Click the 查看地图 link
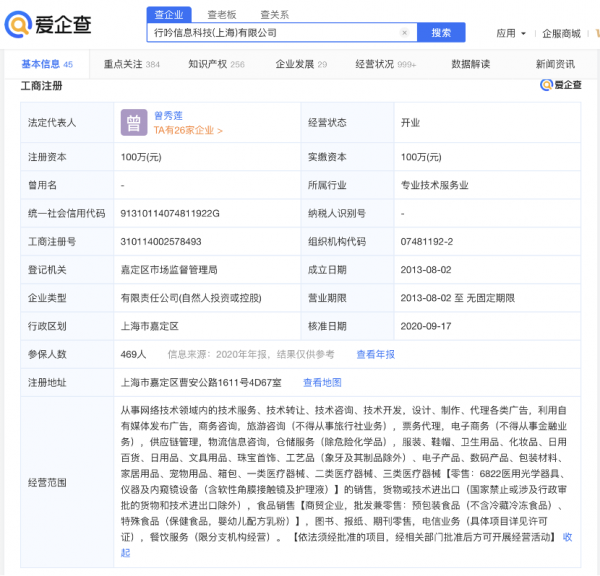The height and width of the screenshot is (576, 600). pyautogui.click(x=322, y=382)
